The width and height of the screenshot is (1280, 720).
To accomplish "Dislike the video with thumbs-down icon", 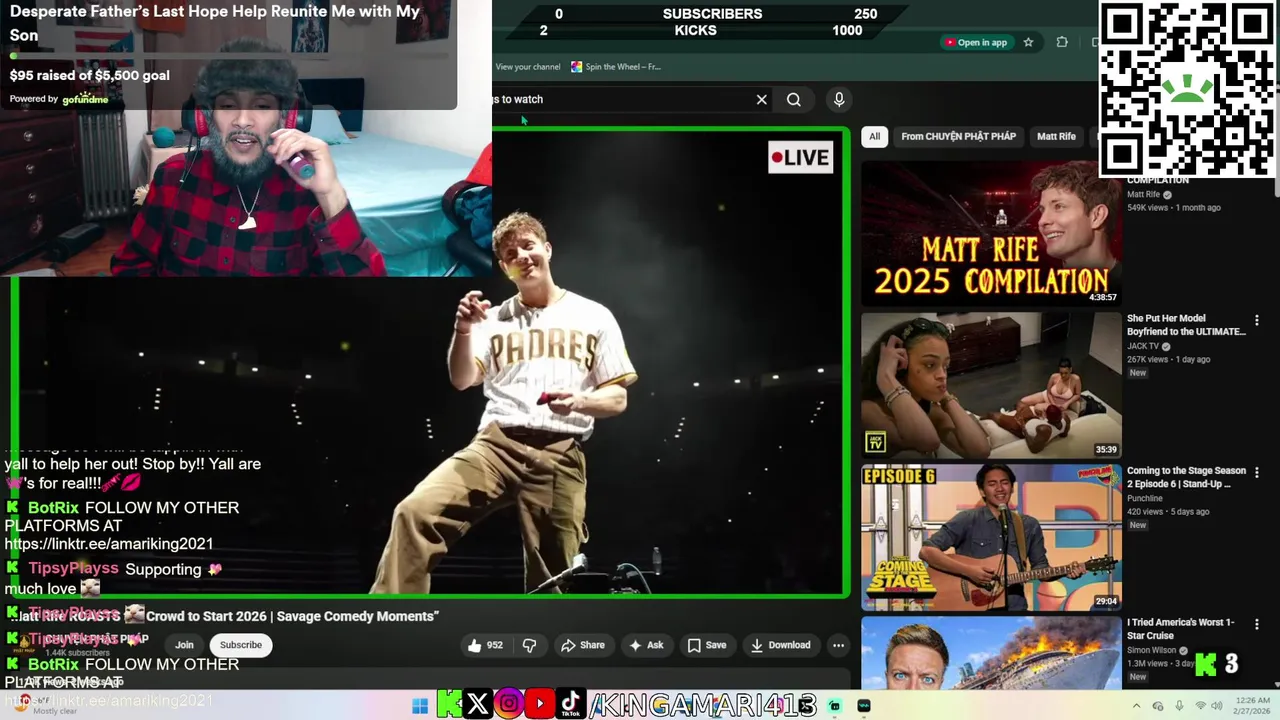I will (530, 645).
